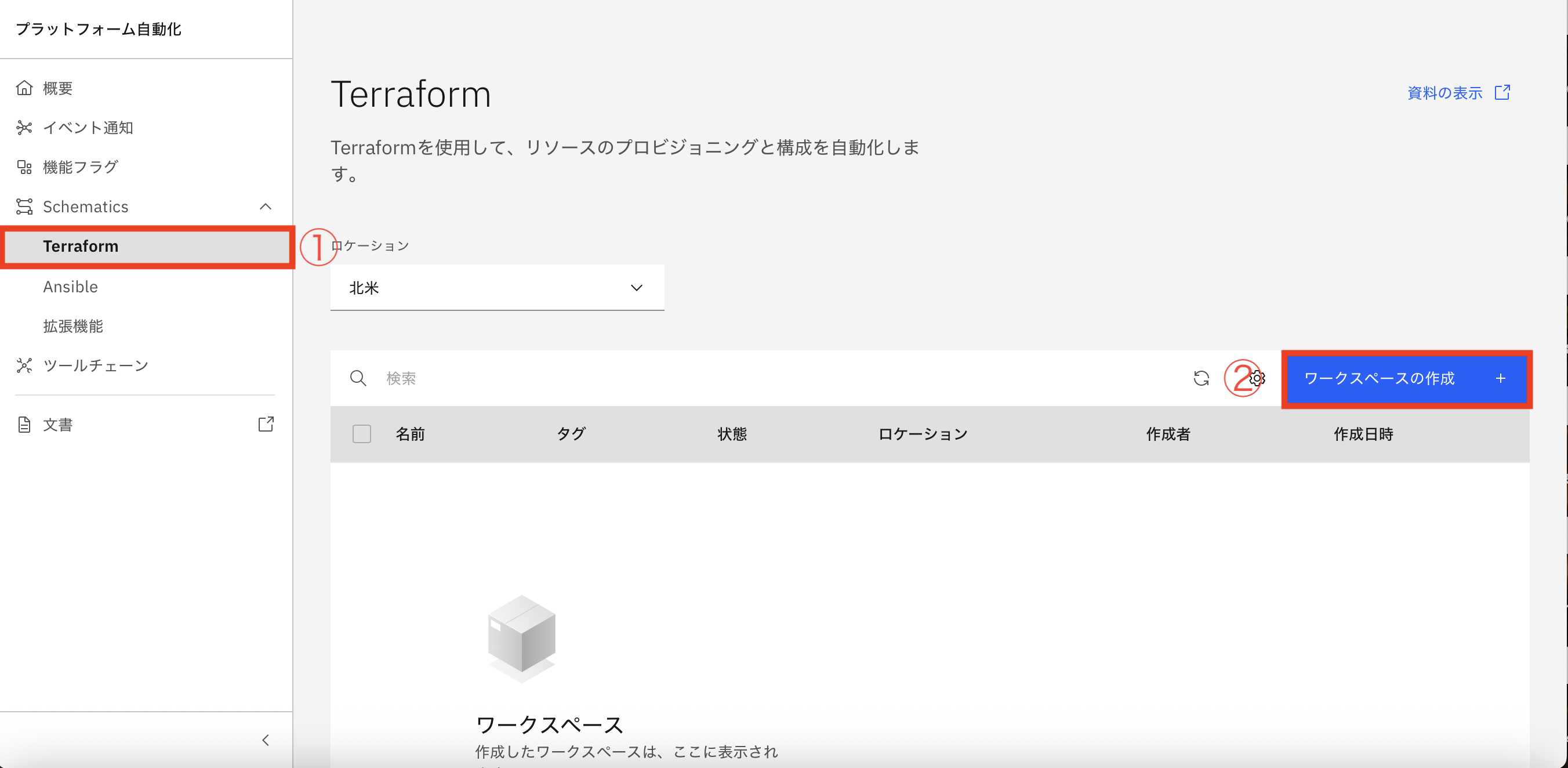
Task: Select Terraform in the Schematics menu
Action: point(81,246)
